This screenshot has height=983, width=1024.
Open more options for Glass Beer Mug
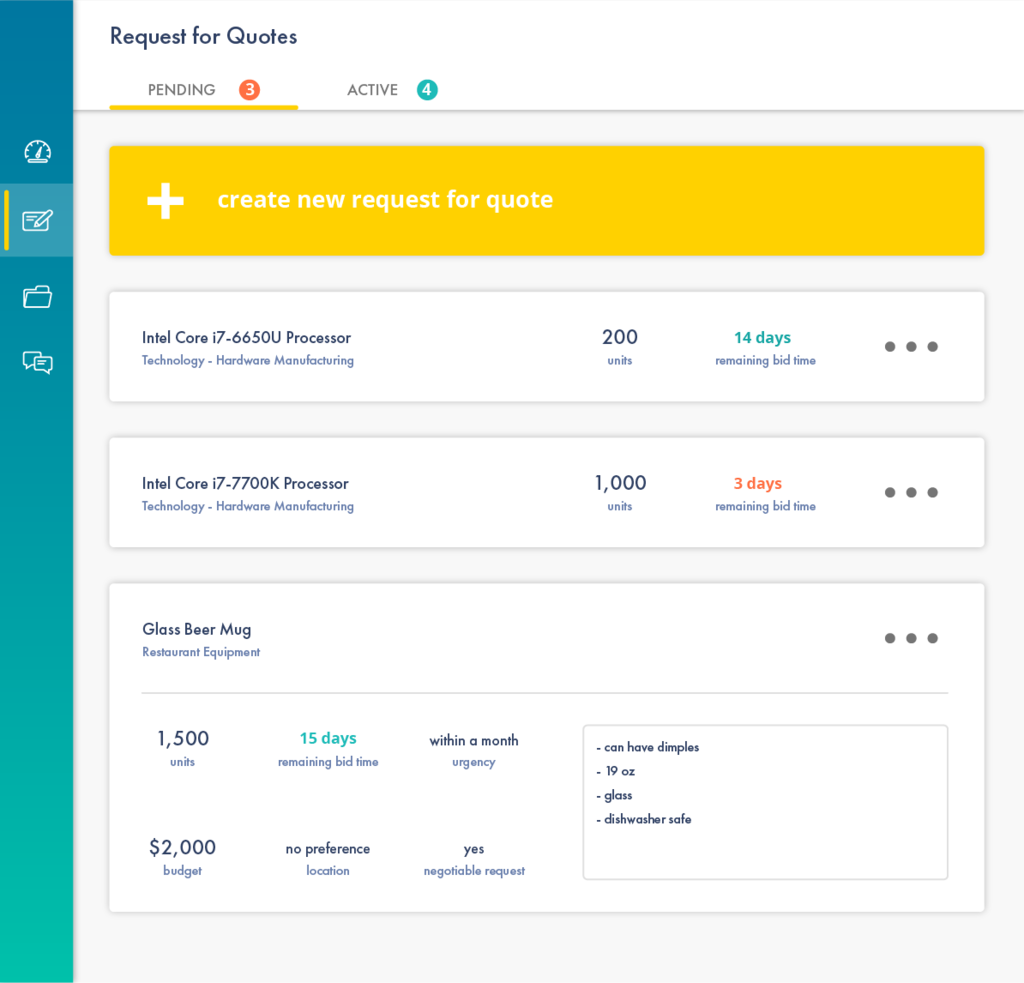(911, 638)
